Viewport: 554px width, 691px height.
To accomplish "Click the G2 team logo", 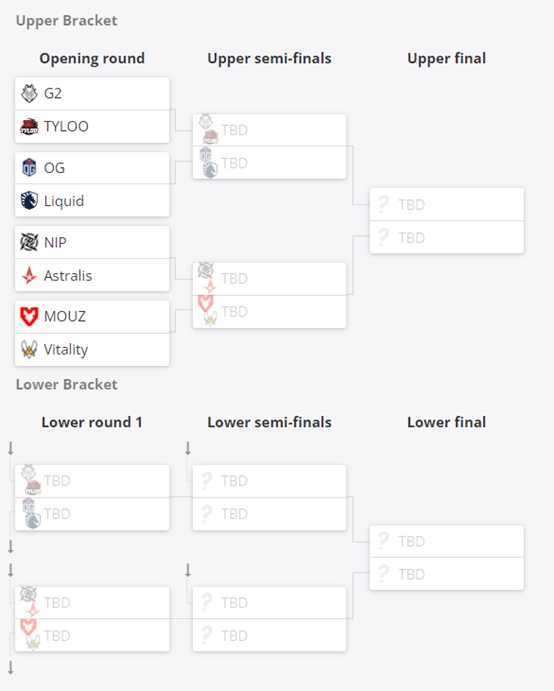I will click(x=29, y=93).
